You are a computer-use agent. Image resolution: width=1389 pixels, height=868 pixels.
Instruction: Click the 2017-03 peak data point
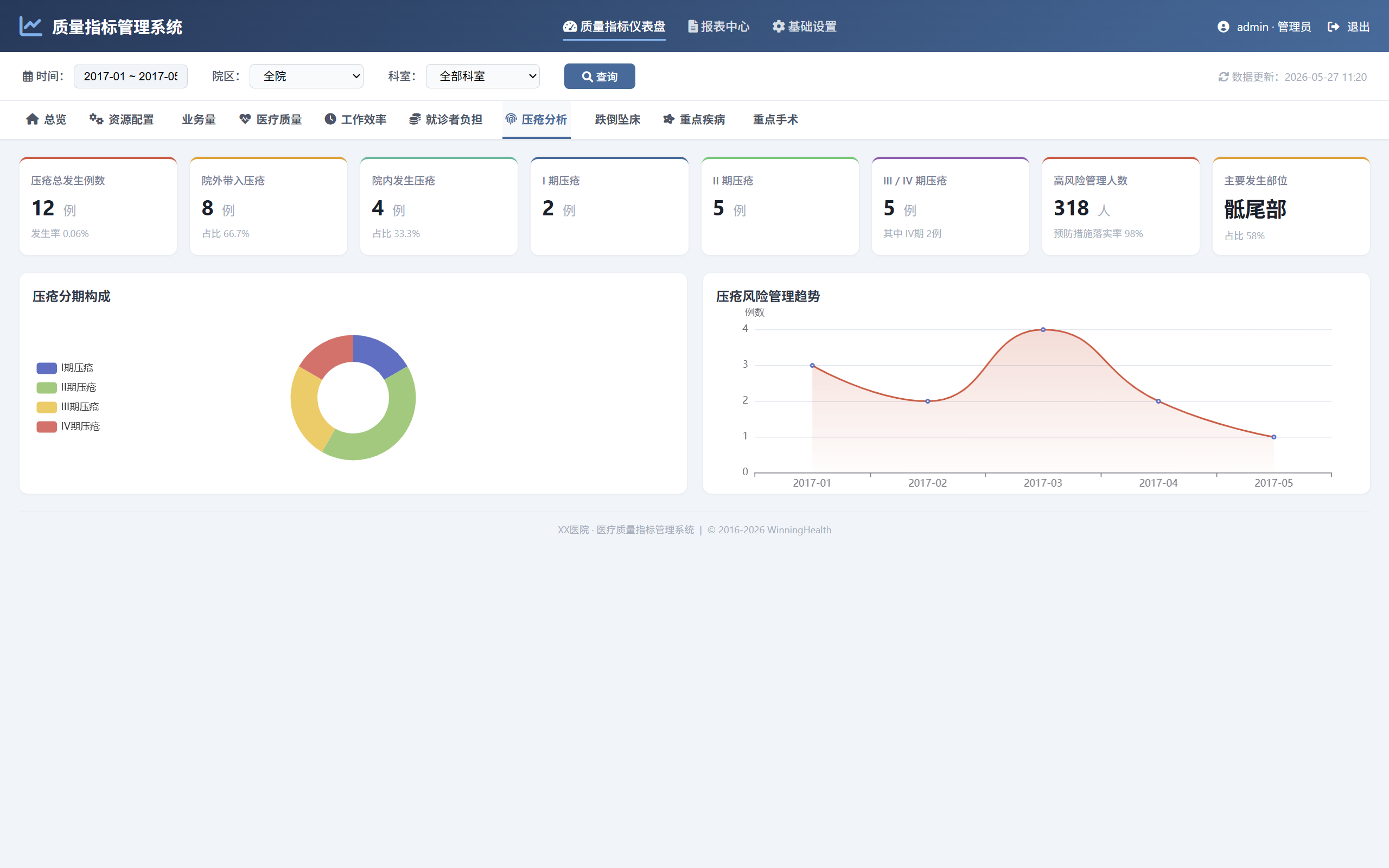1043,329
